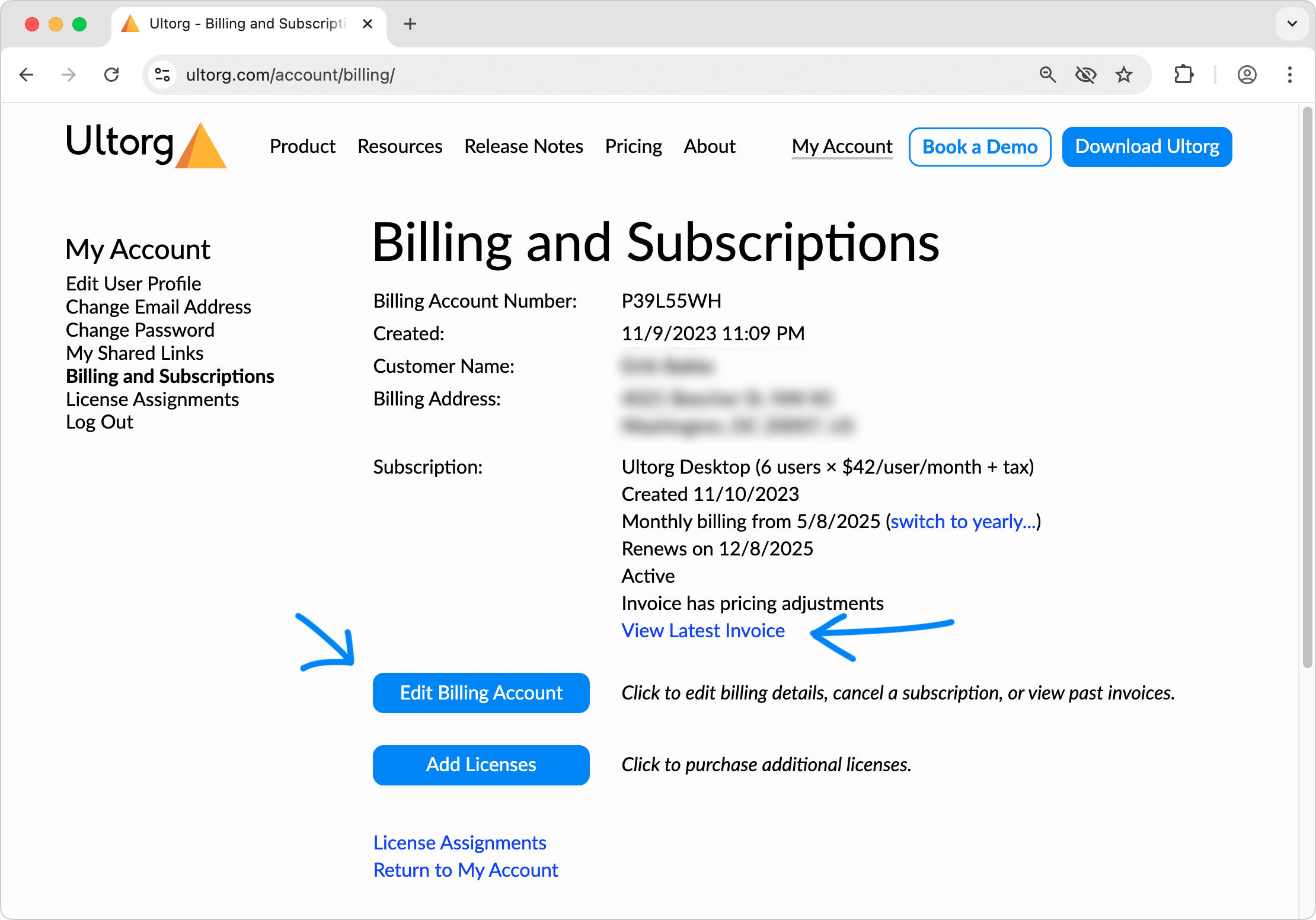Open the View Latest Invoice link
1316x920 pixels.
click(x=702, y=630)
